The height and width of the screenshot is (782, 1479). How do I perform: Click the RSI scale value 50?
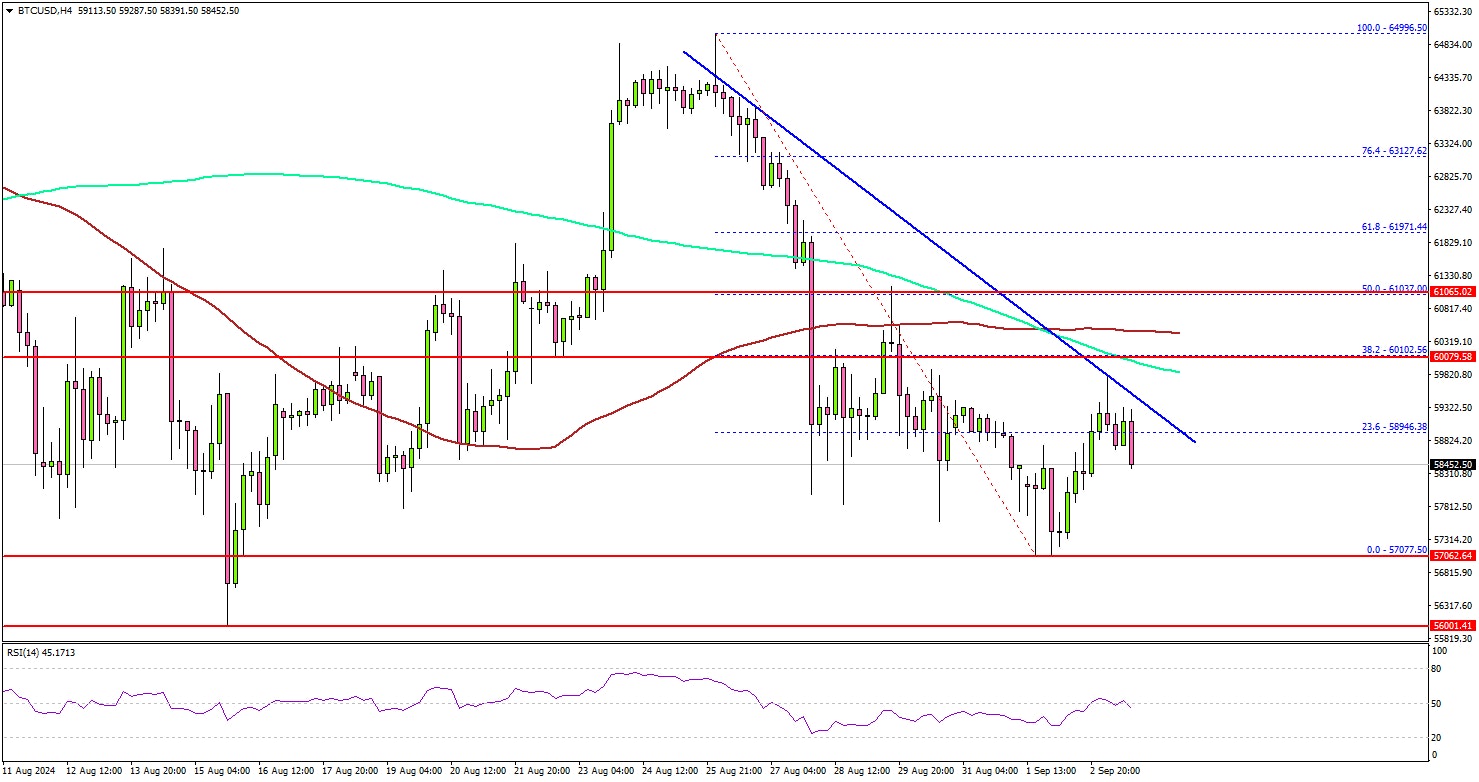point(1437,704)
